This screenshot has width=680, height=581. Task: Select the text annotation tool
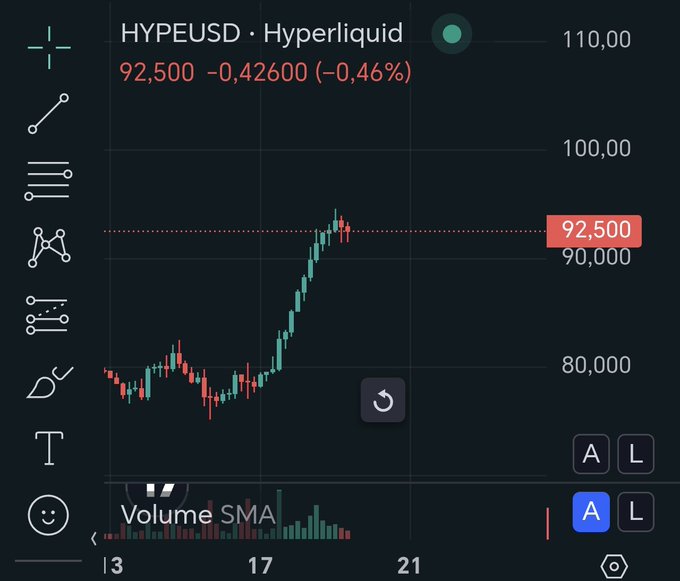49,448
